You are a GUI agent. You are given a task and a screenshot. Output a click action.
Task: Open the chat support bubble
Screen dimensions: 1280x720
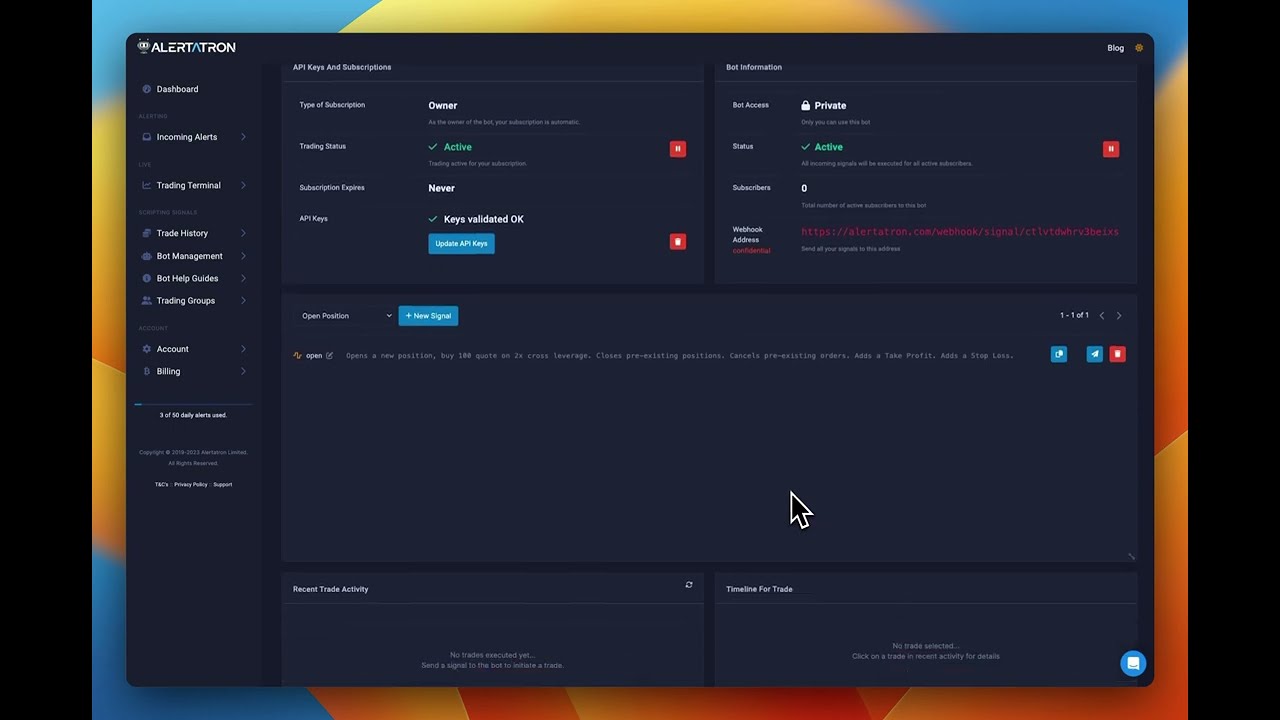click(1133, 664)
